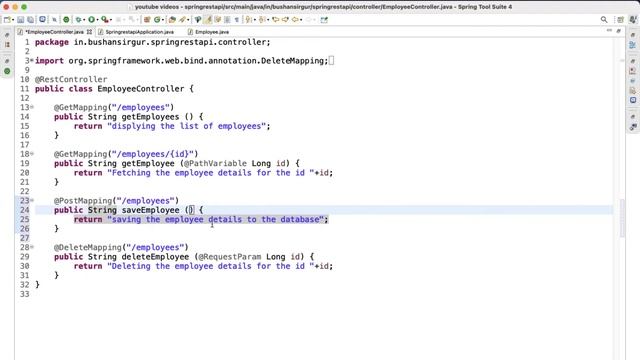Image resolution: width=640 pixels, height=360 pixels.
Task: Open the Run configurations dropdown arrow
Action: (98, 20)
